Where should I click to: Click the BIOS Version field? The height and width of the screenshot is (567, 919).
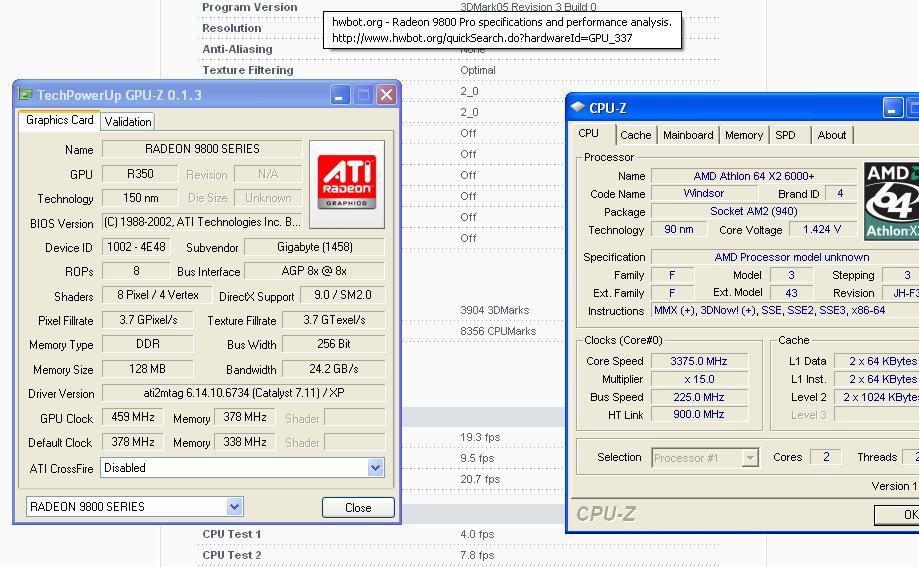point(202,222)
